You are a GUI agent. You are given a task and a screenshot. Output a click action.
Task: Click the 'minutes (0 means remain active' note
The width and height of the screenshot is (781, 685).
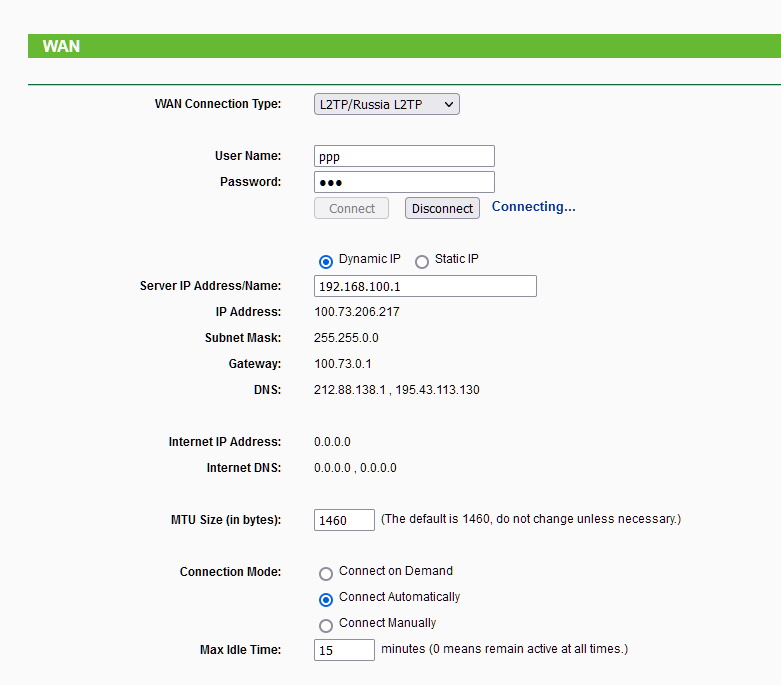(x=505, y=649)
